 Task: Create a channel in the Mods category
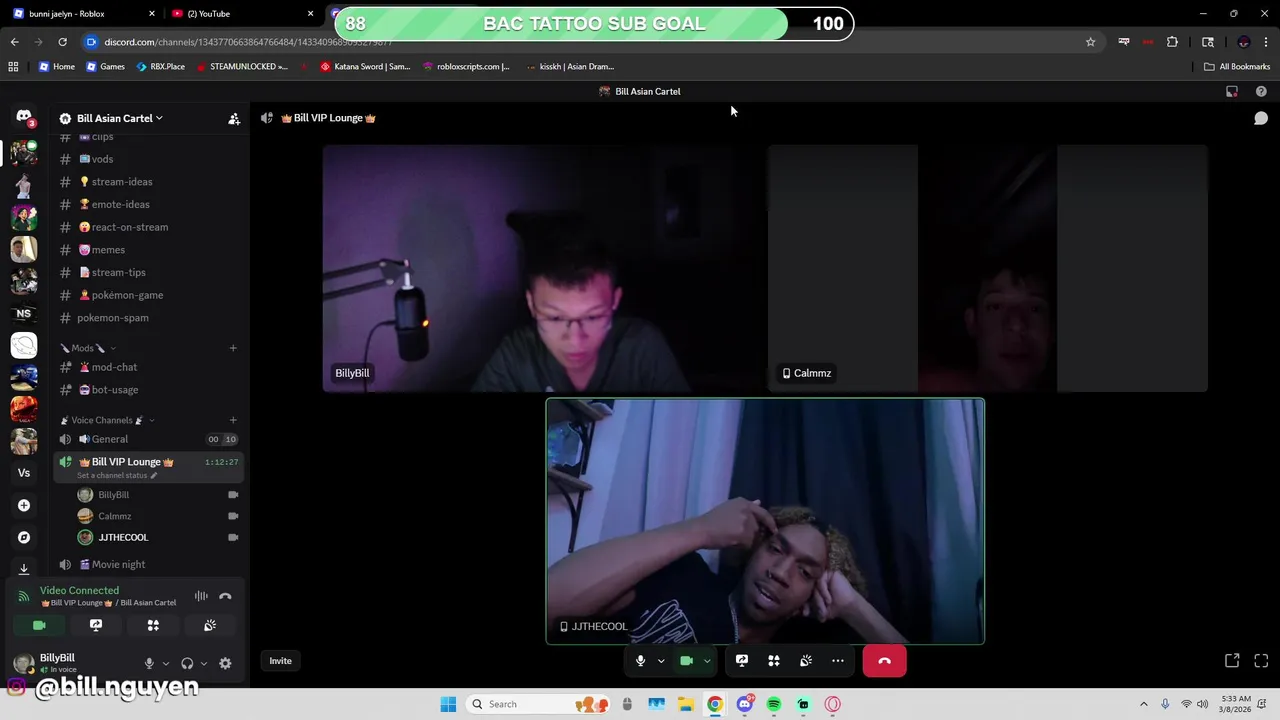[x=233, y=348]
